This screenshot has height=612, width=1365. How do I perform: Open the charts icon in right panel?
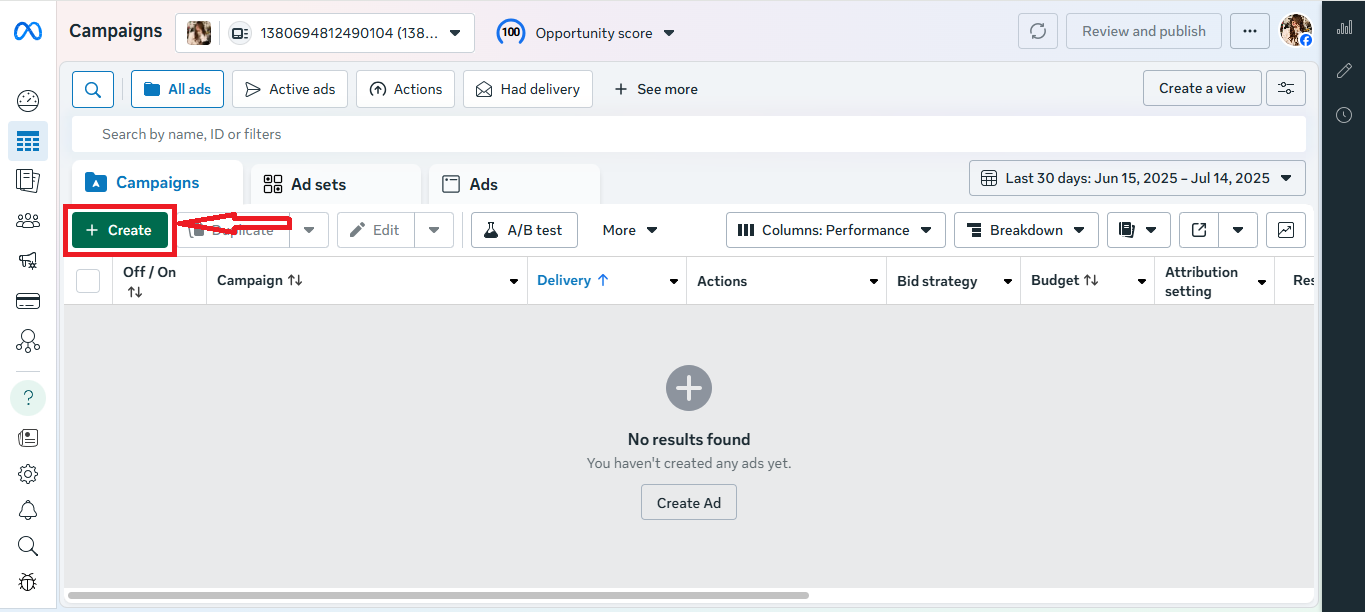point(1344,28)
